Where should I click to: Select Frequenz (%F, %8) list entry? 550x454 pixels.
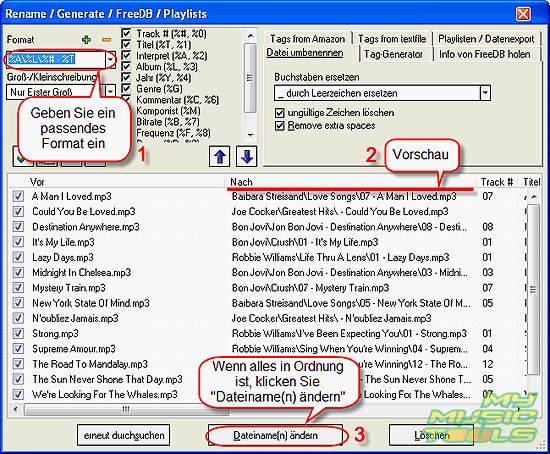point(173,133)
